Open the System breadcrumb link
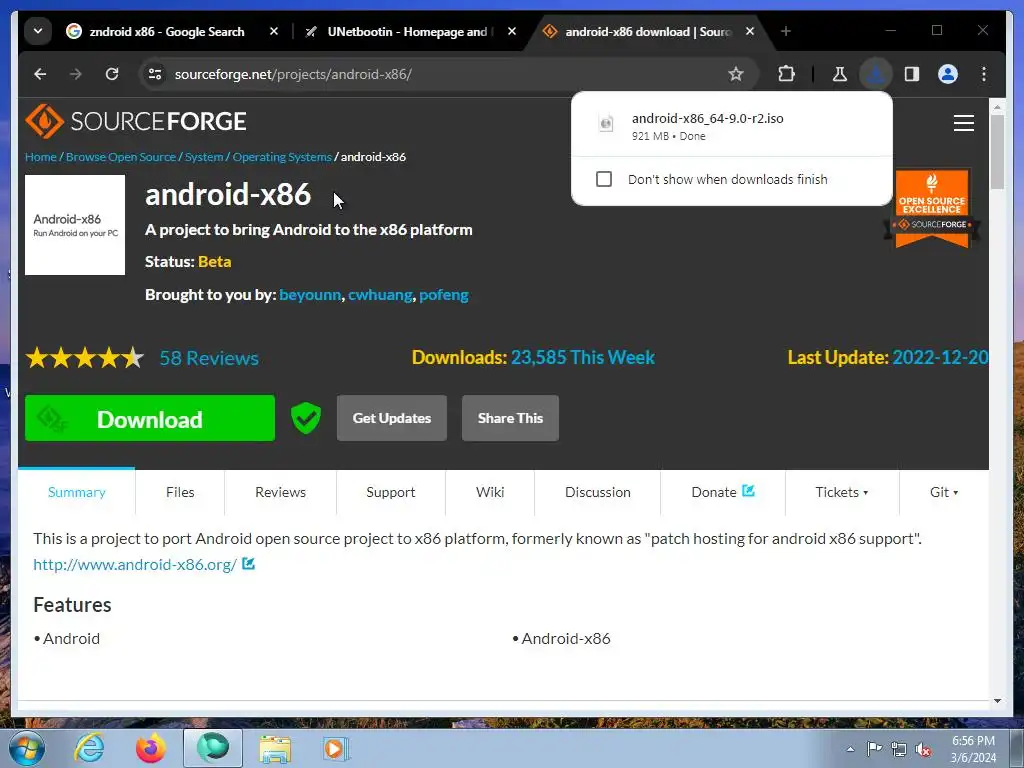Screen dimensions: 1024x768 (204, 157)
